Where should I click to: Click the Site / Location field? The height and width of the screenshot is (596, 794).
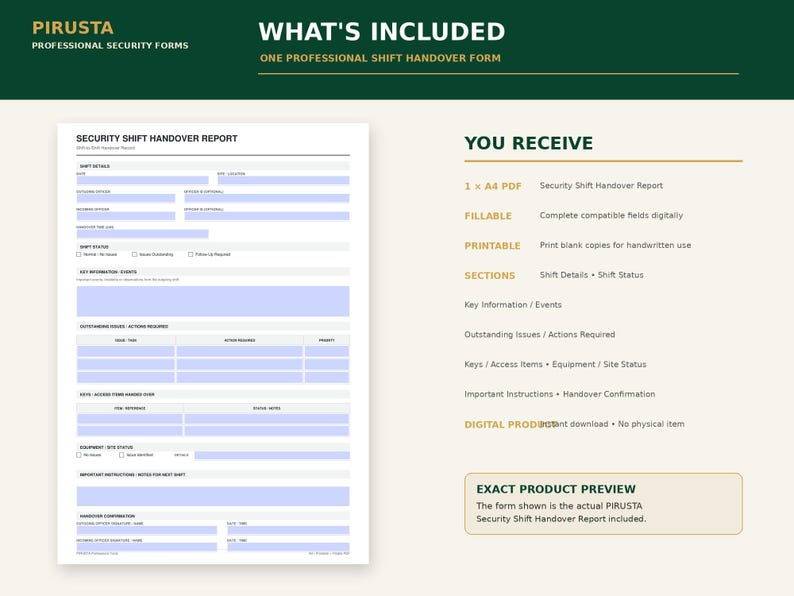click(x=283, y=180)
